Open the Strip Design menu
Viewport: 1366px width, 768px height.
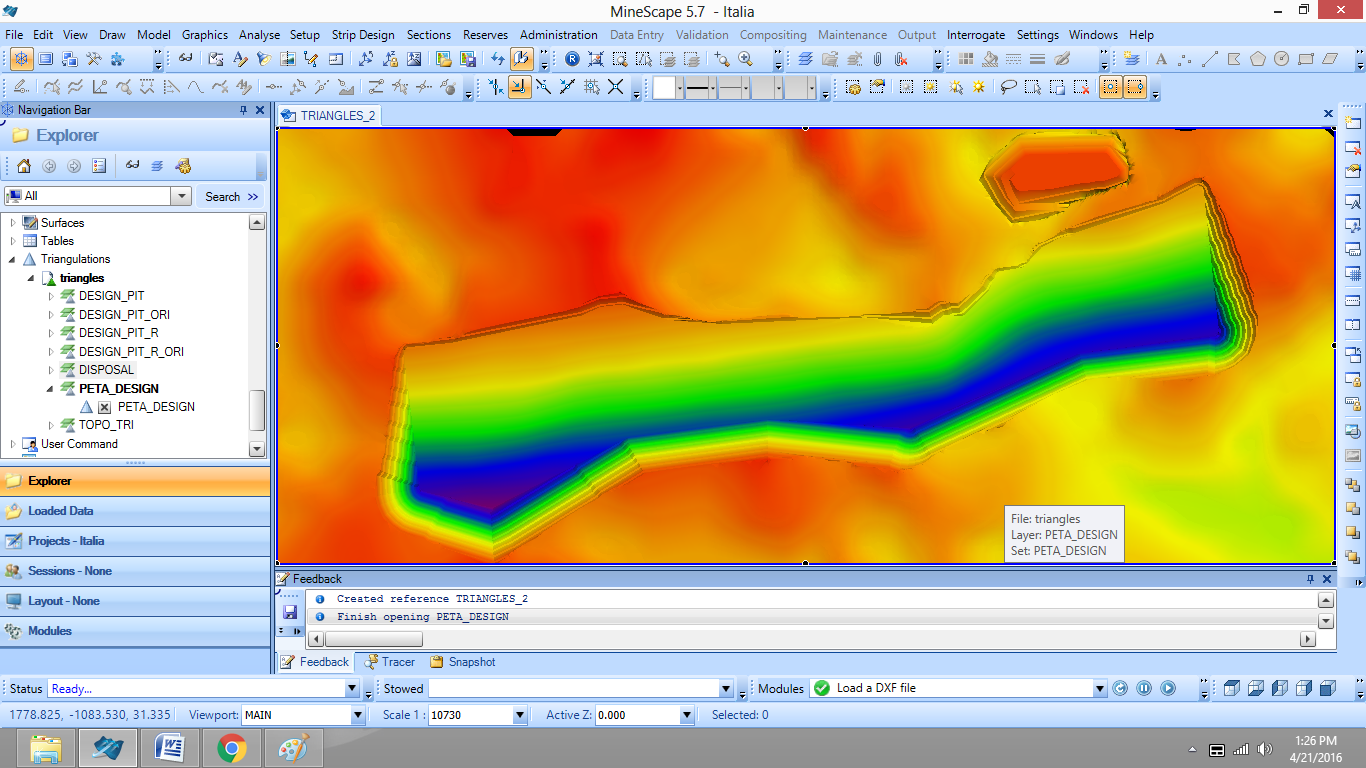(x=363, y=35)
